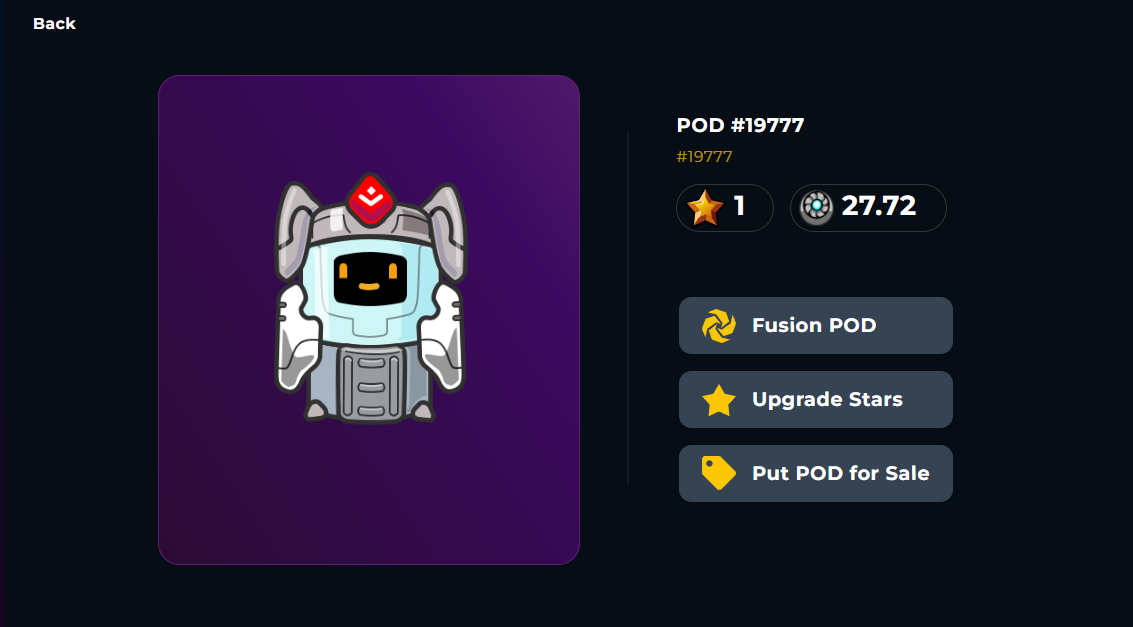This screenshot has width=1133, height=627.
Task: Open the Fusion POD button label
Action: coord(814,326)
